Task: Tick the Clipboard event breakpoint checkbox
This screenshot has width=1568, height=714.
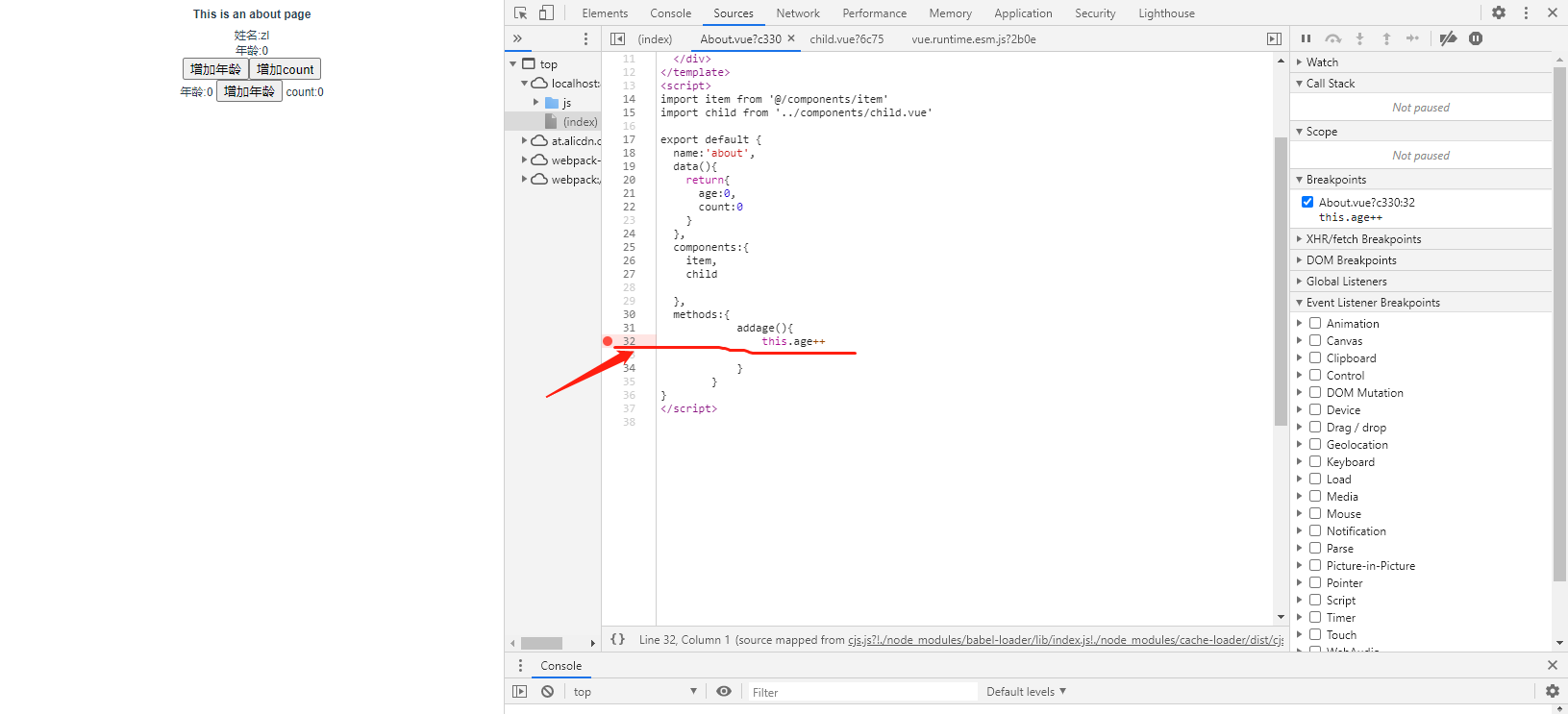Action: click(1315, 357)
